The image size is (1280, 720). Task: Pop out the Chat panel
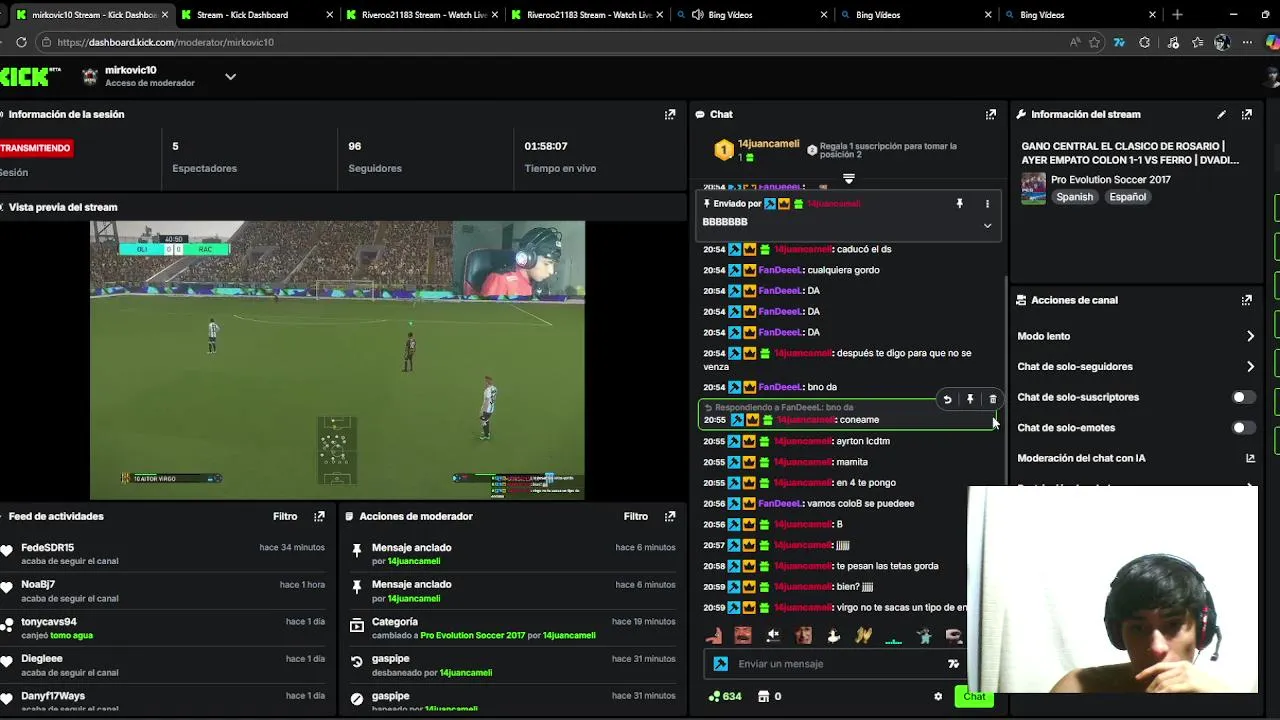click(991, 114)
